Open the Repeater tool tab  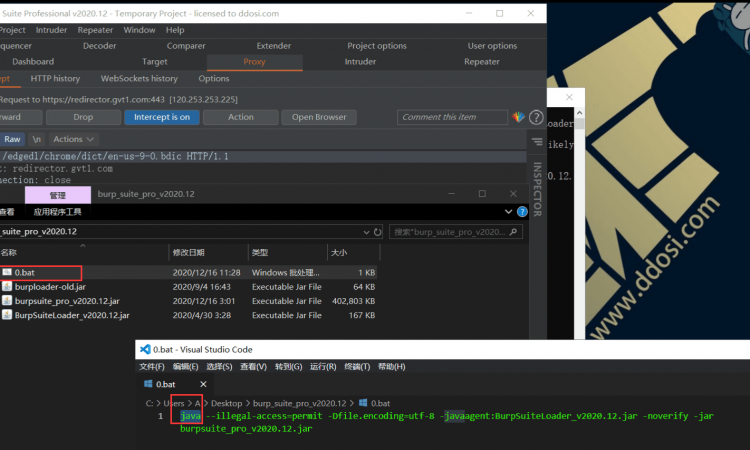point(482,62)
